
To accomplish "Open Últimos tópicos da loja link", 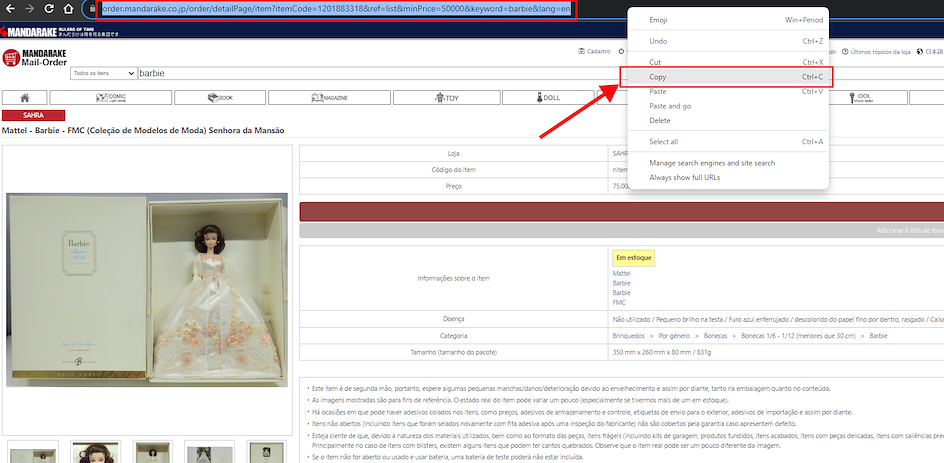I will pos(876,52).
